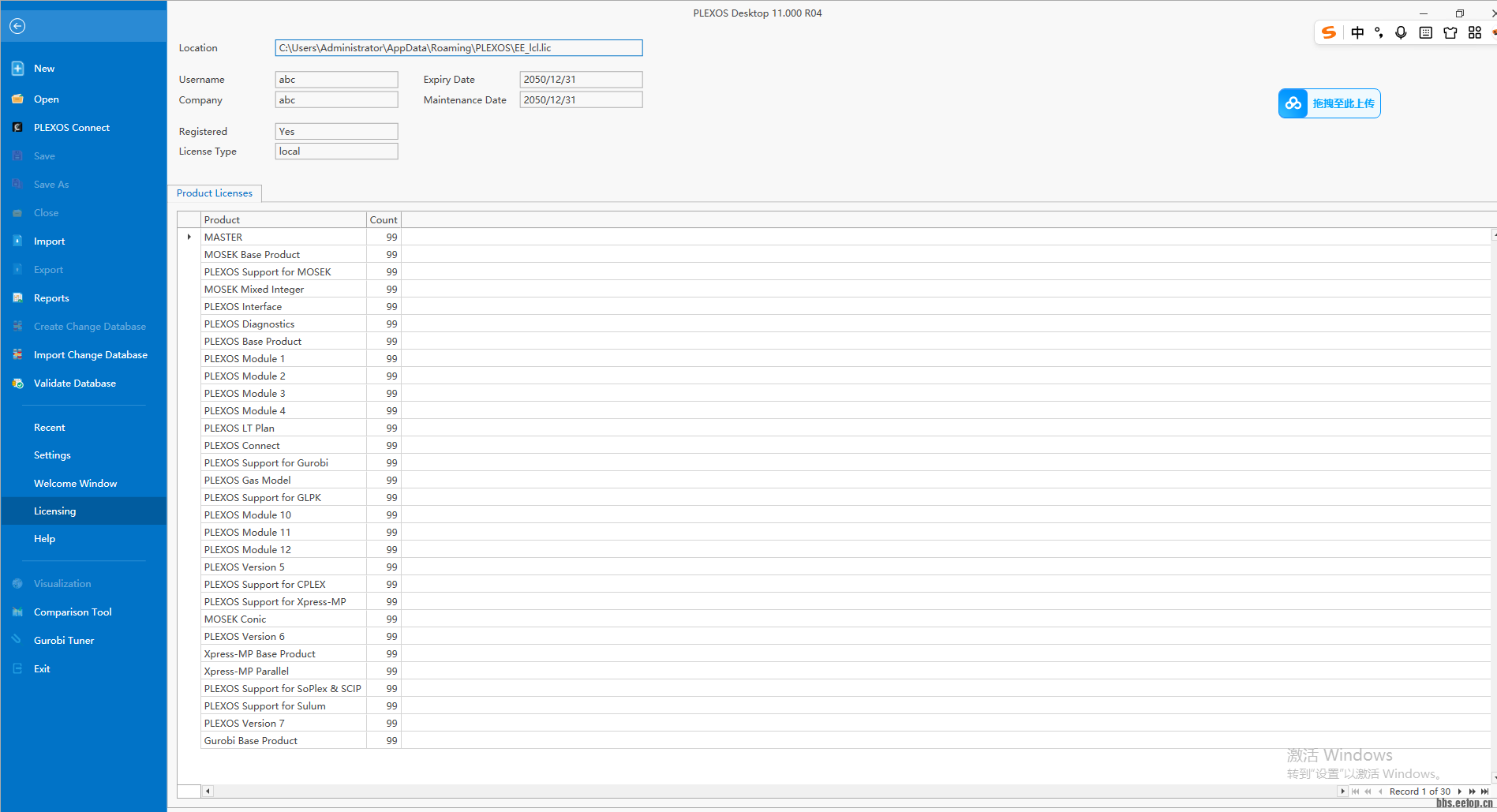Jump to last record in navigator
This screenshot has width=1497, height=812.
pos(1484,791)
